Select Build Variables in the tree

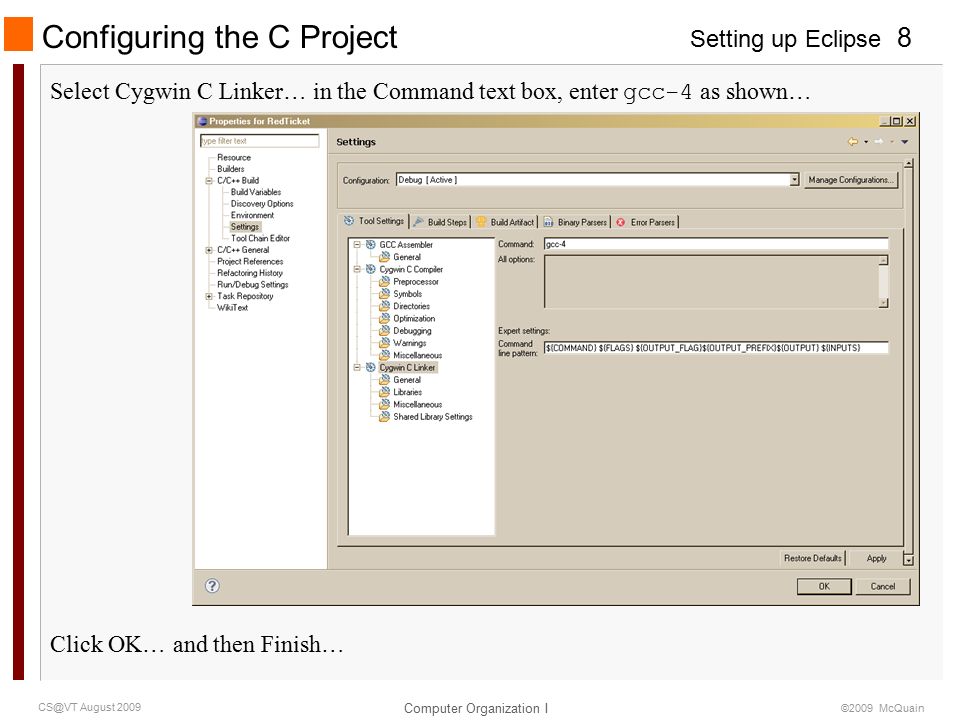(256, 192)
